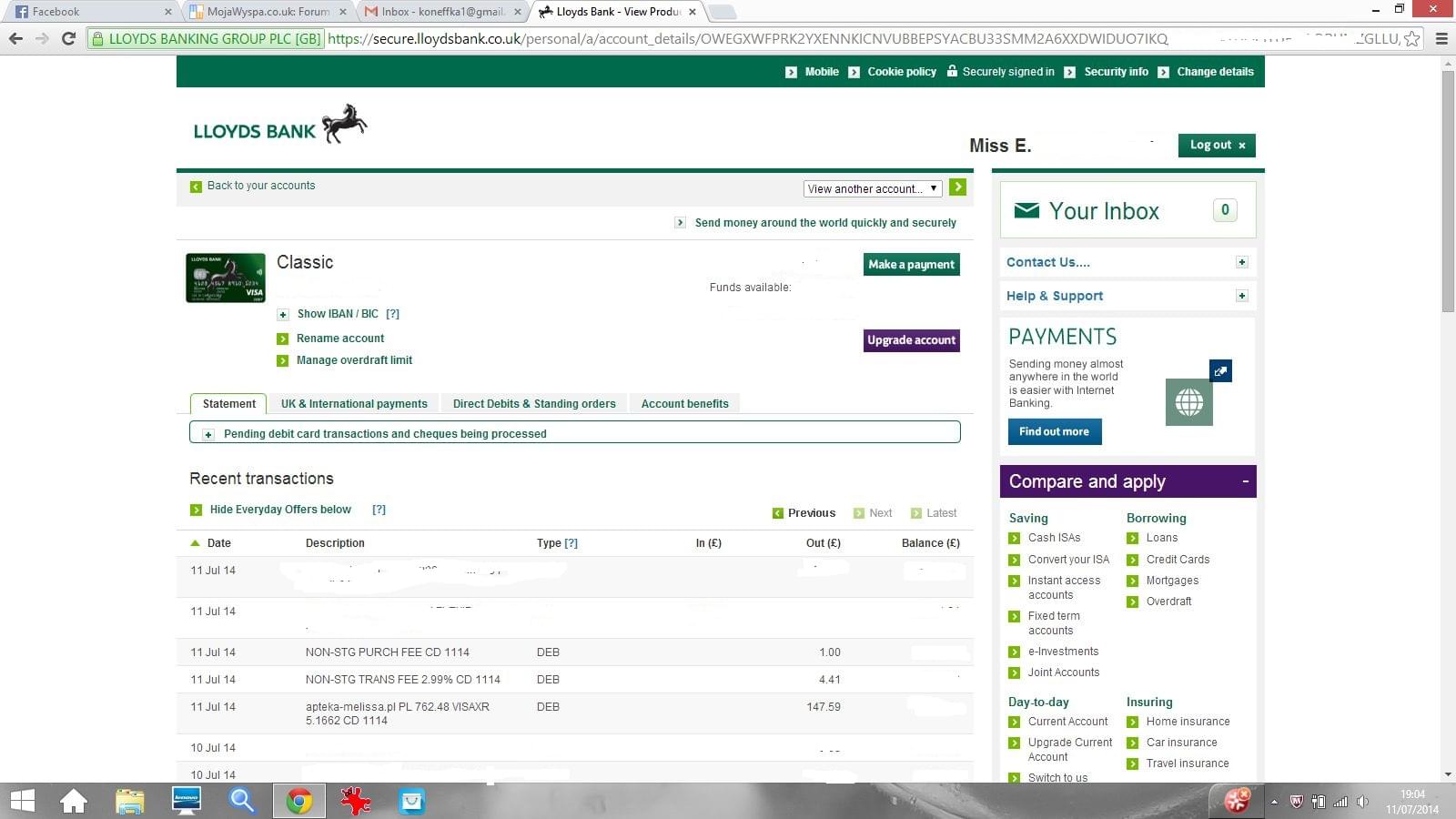Bookmark this page with the star icon

(1411, 38)
